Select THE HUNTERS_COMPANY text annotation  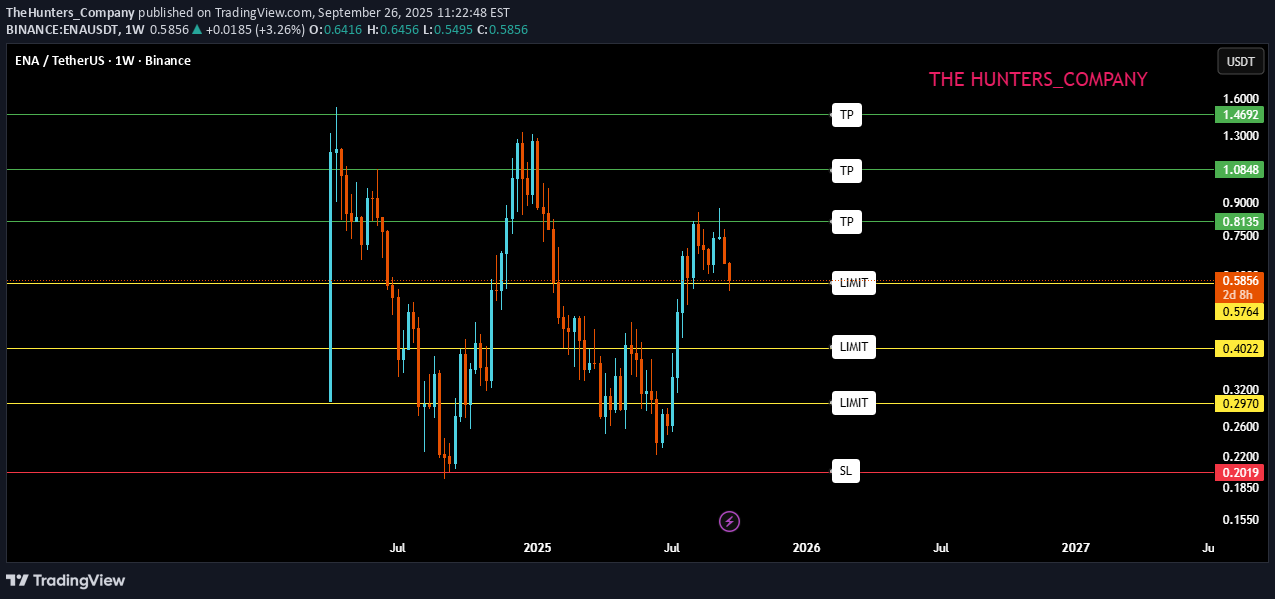tap(1038, 79)
